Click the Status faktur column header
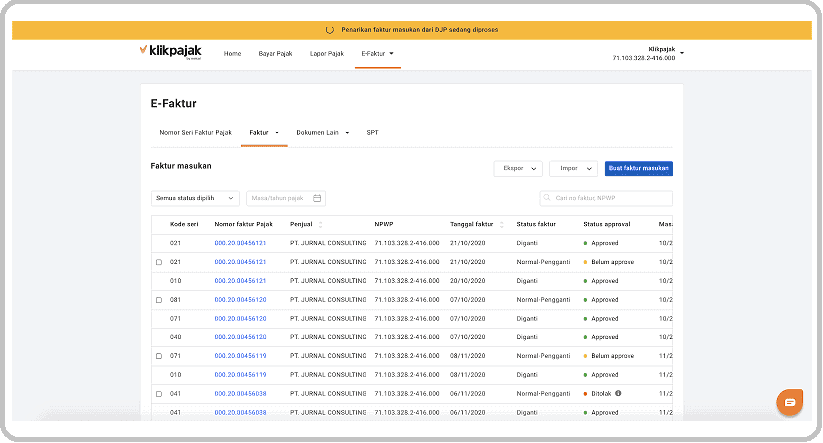Image resolution: width=823 pixels, height=443 pixels. coord(536,224)
